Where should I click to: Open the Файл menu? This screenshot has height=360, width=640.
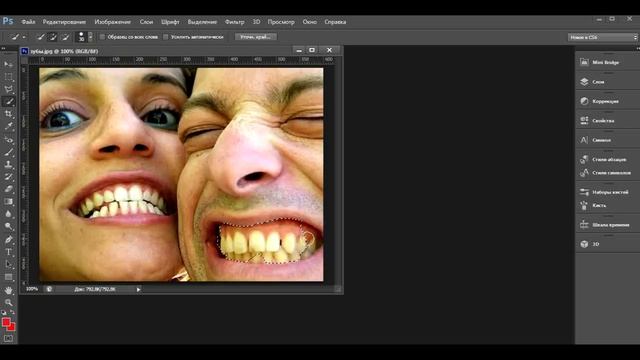[28, 22]
